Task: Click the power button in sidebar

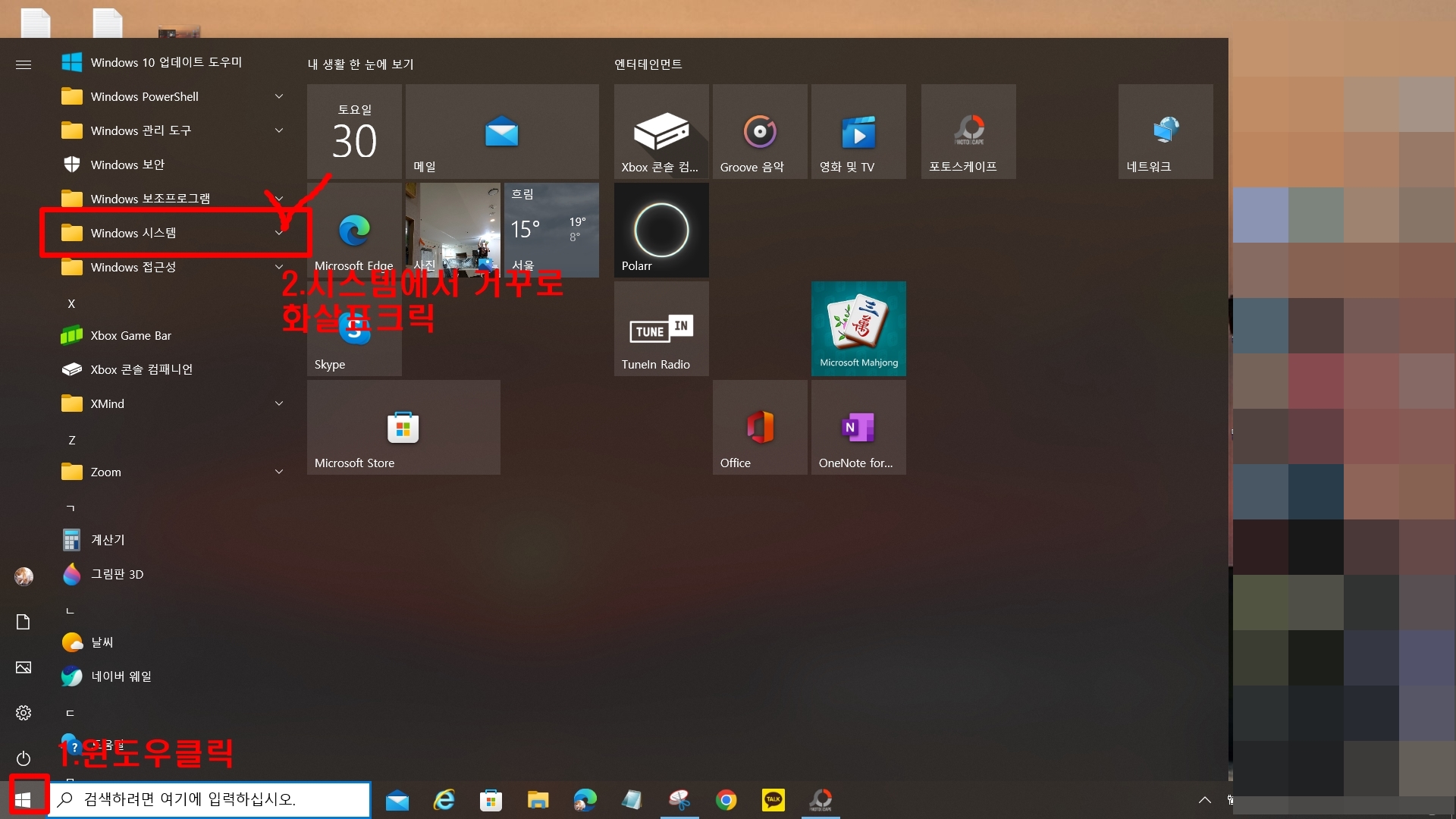Action: 24,758
